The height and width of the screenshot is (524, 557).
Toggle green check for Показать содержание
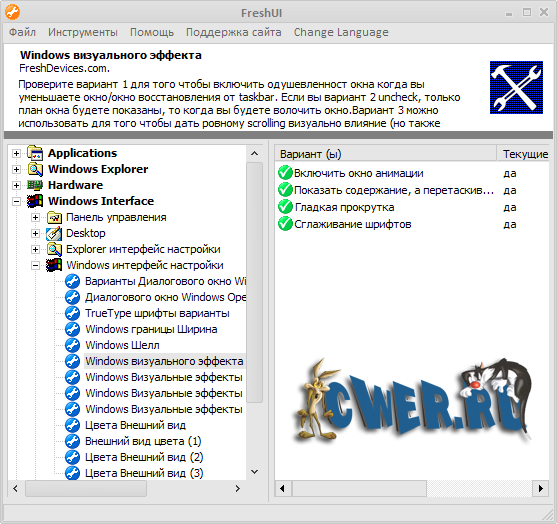point(285,190)
